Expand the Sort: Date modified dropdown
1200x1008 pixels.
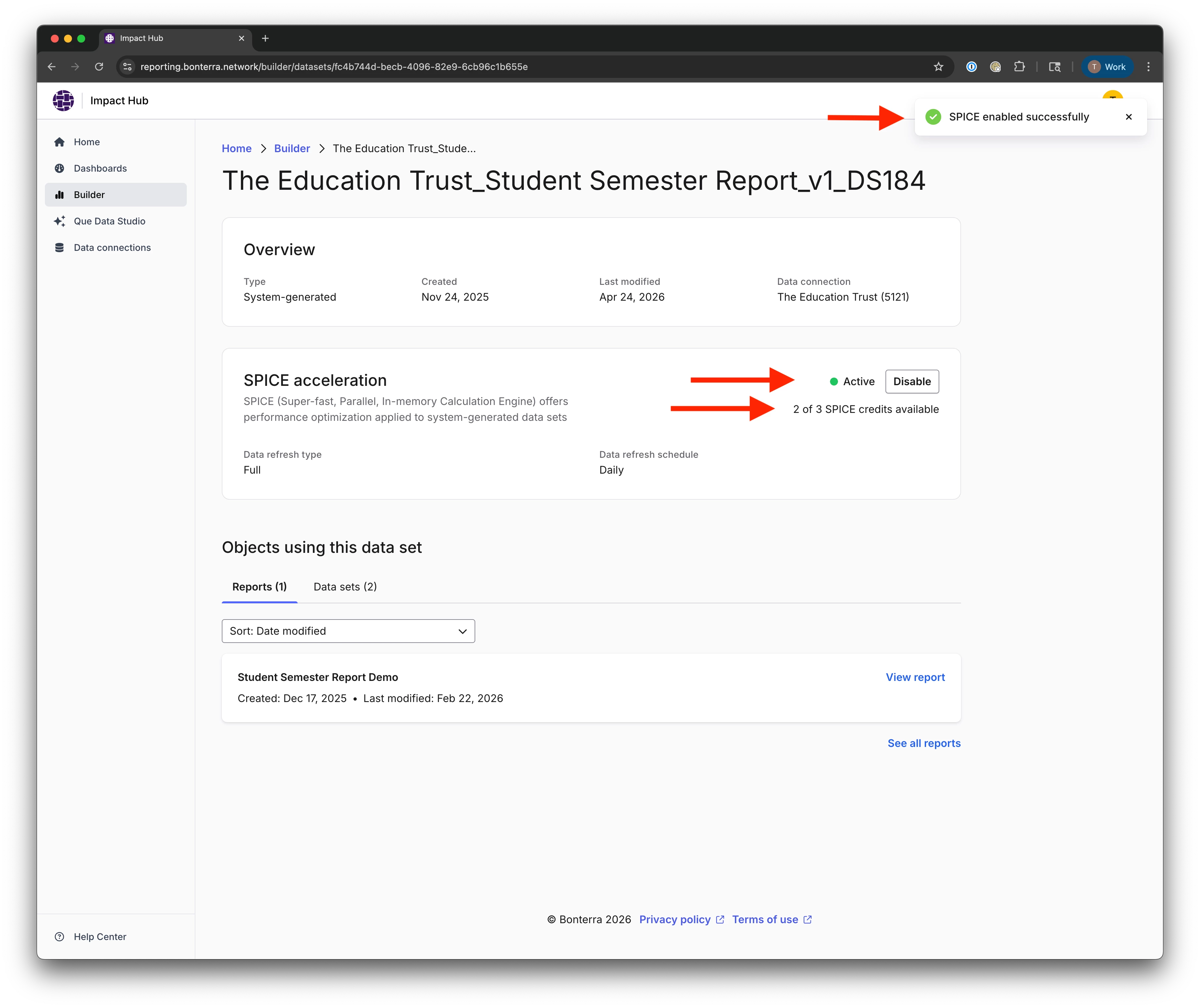[348, 631]
